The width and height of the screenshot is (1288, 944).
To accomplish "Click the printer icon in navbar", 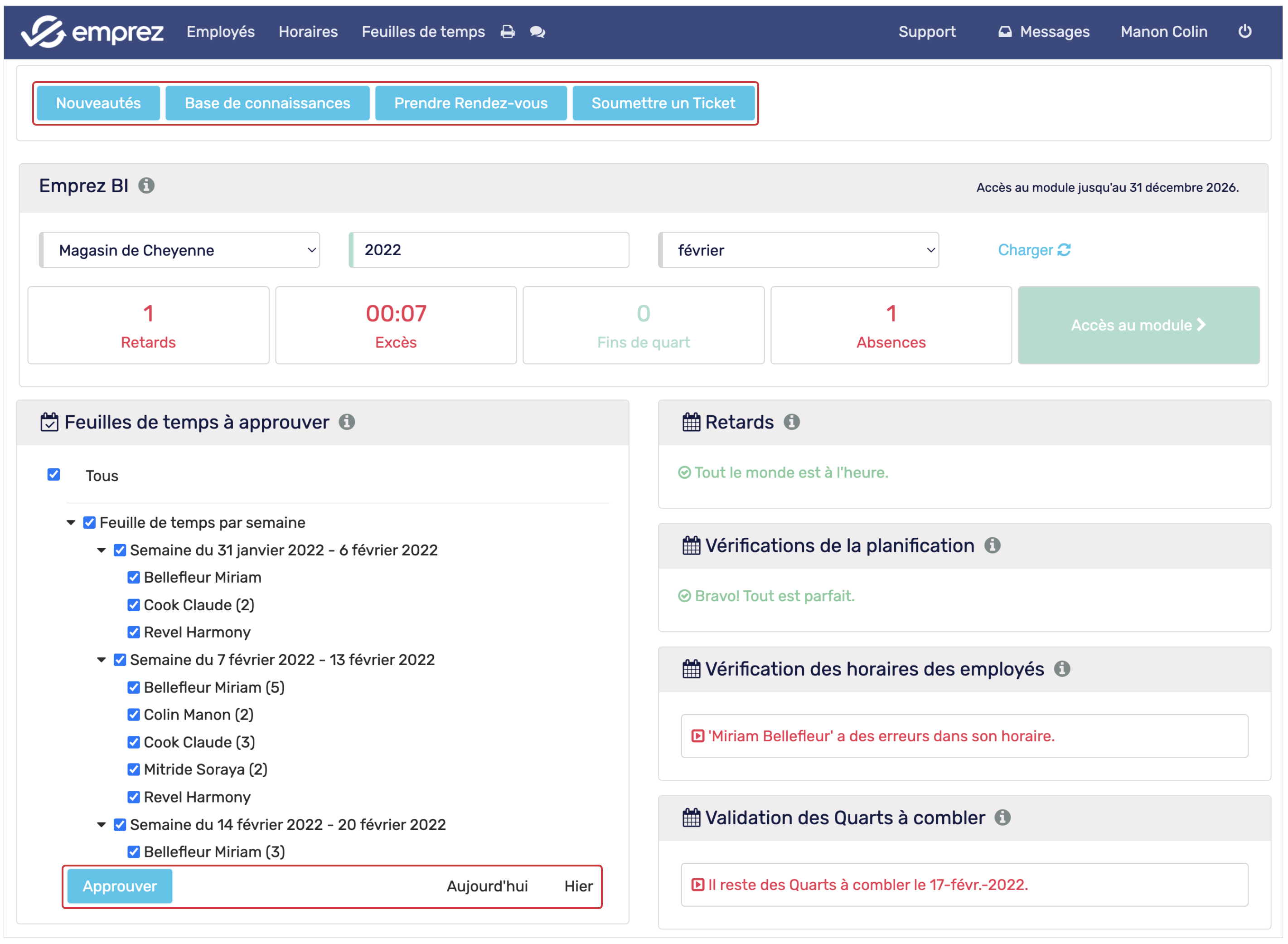I will [507, 31].
